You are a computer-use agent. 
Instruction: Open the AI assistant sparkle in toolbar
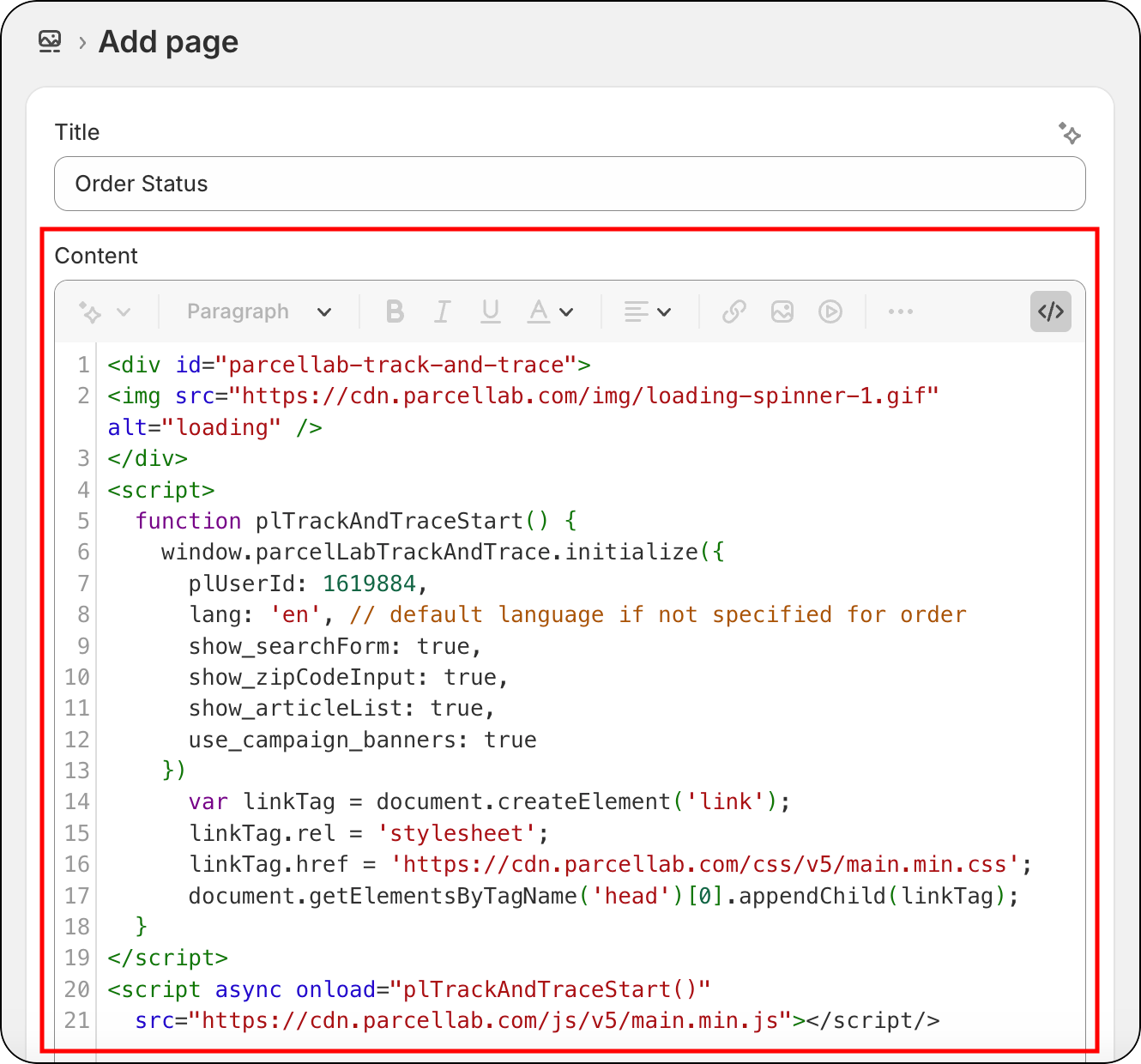tap(90, 311)
